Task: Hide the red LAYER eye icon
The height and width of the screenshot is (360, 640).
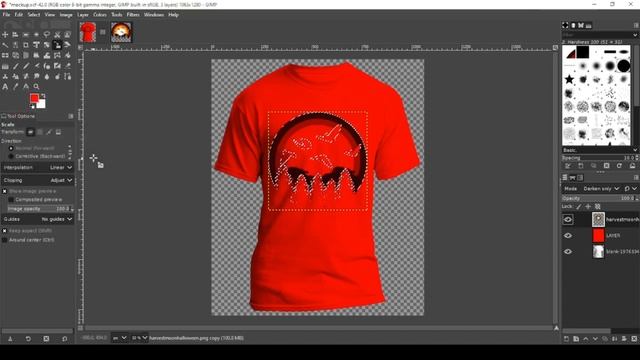Action: tap(568, 236)
